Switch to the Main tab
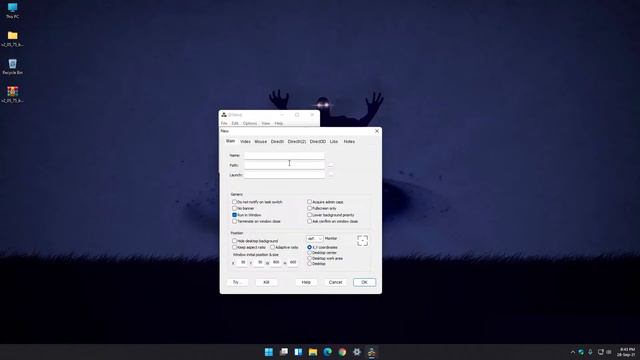This screenshot has width=640, height=360. (231, 141)
